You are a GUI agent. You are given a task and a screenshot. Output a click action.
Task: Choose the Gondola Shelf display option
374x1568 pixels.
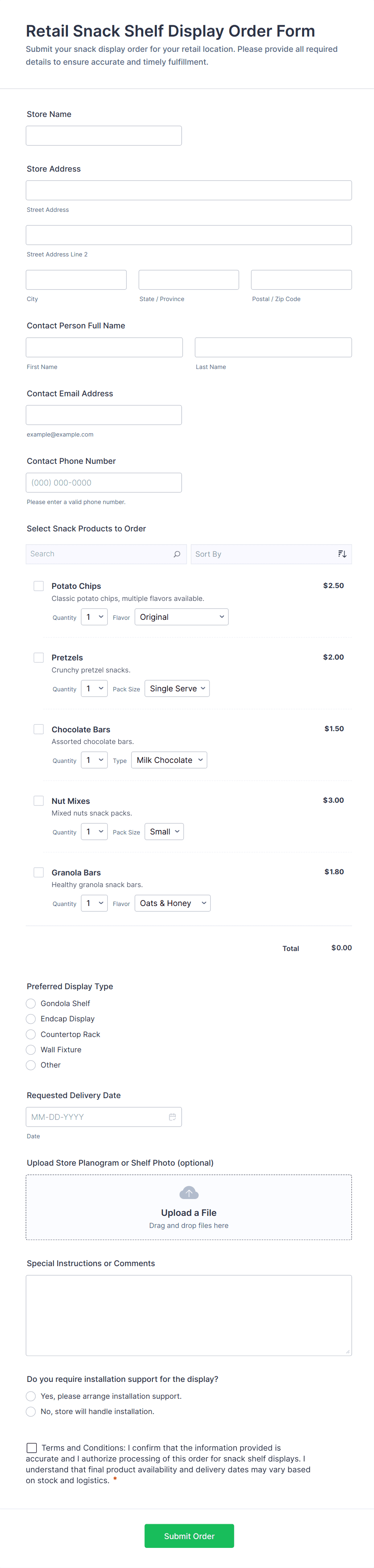[31, 1003]
